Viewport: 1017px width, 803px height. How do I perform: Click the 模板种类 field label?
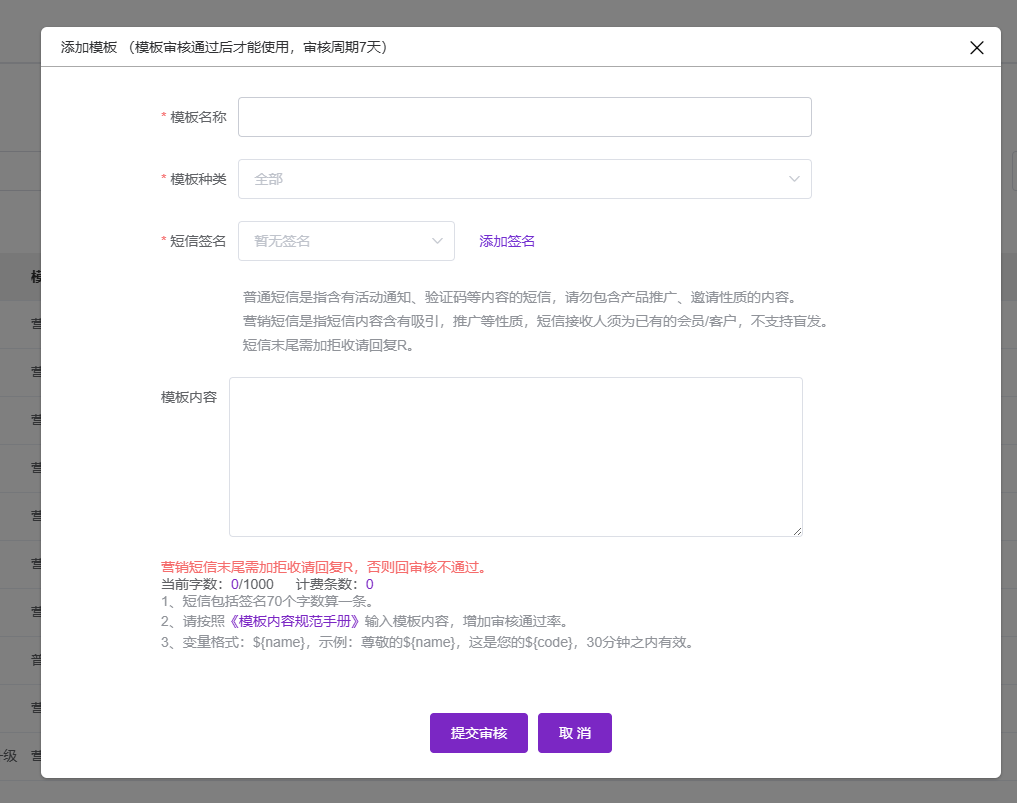198,179
